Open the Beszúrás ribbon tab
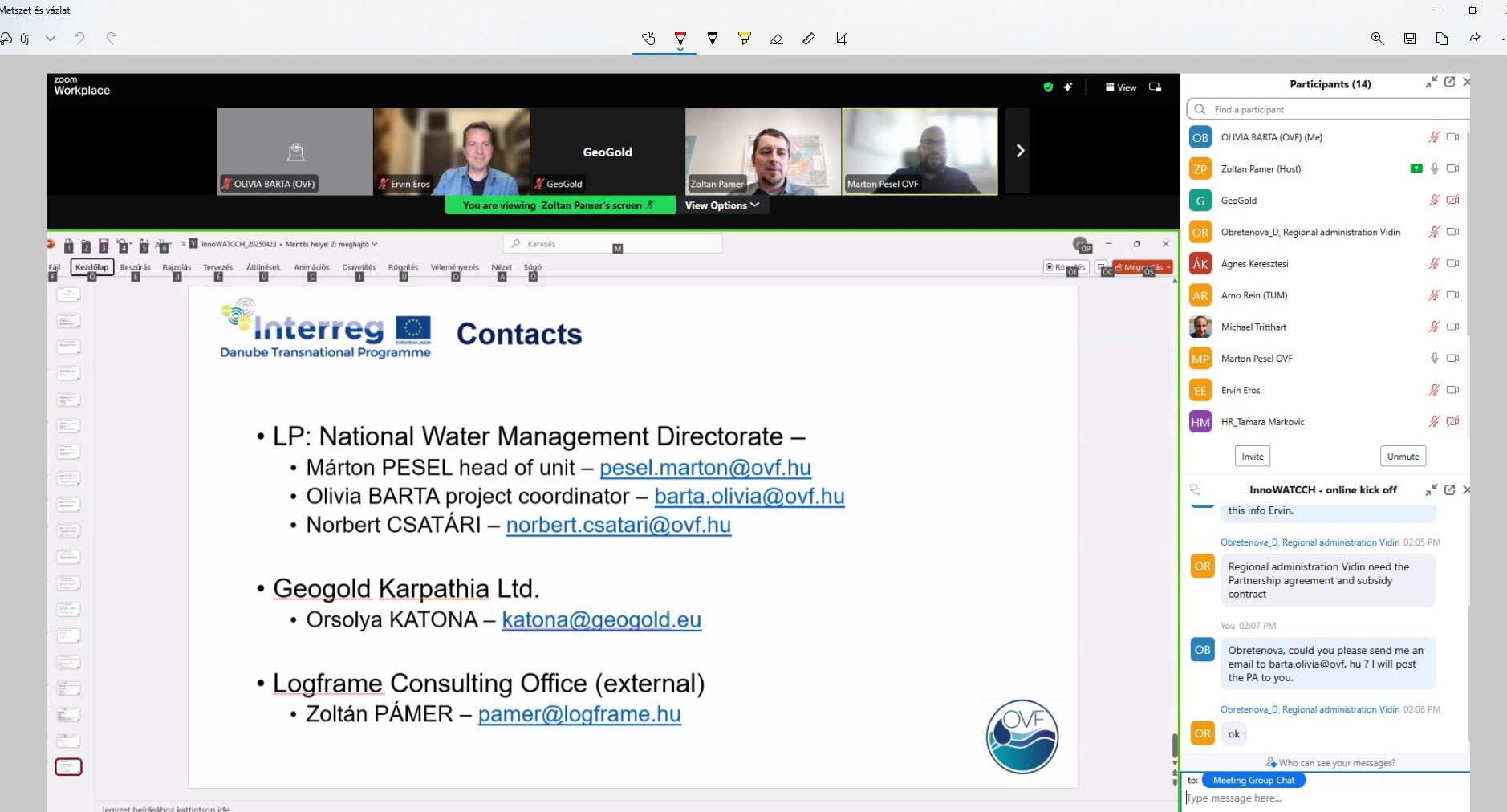 pyautogui.click(x=136, y=267)
